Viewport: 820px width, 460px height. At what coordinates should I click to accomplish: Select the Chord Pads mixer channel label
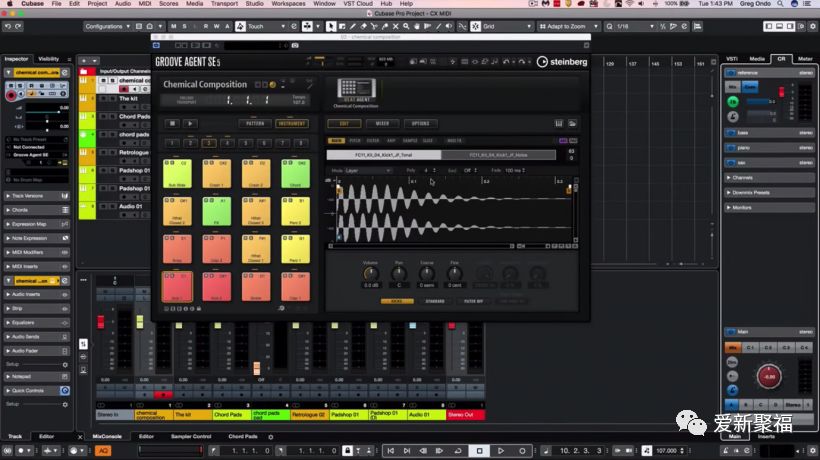click(228, 414)
